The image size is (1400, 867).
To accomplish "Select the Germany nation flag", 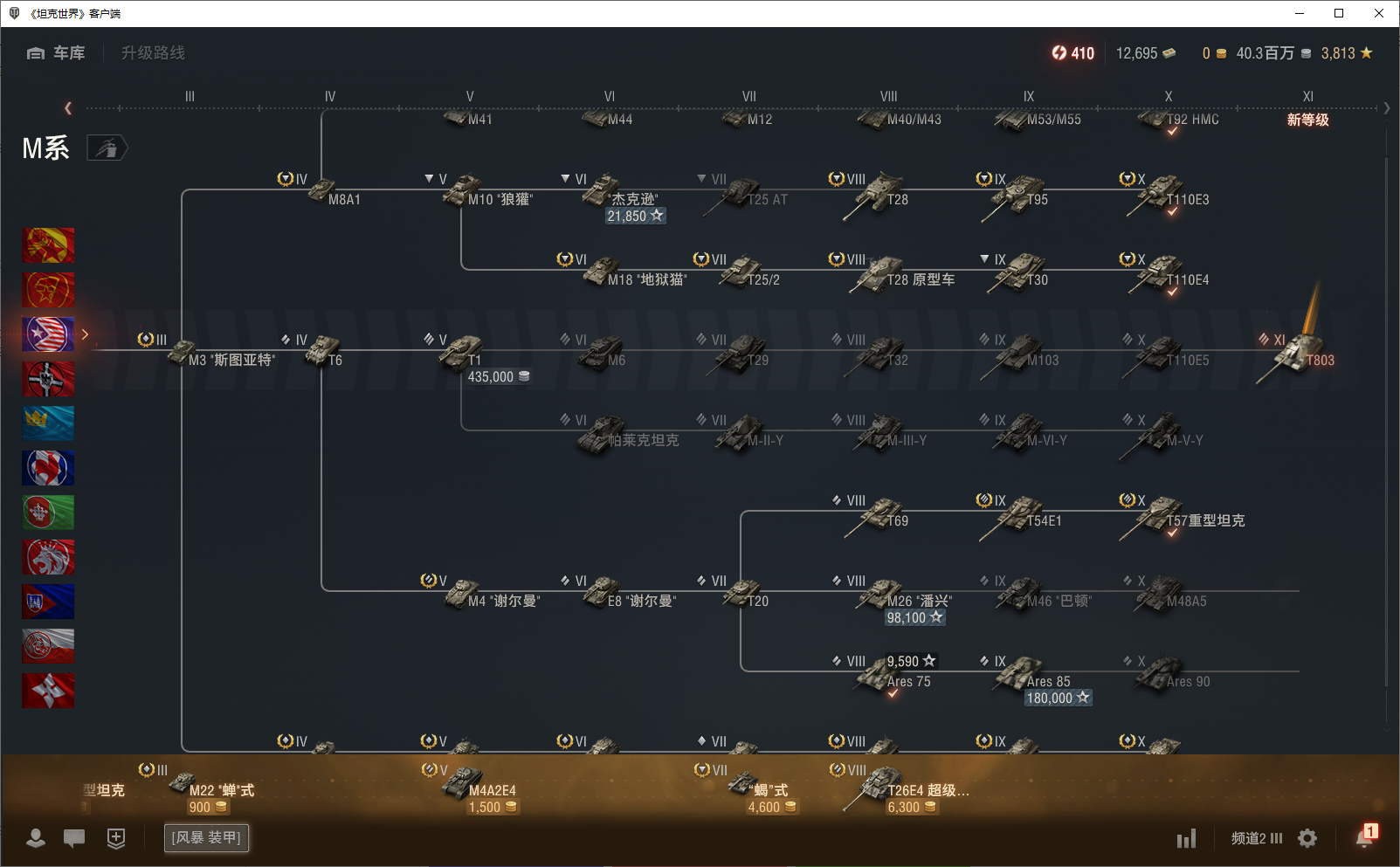I will pos(48,379).
